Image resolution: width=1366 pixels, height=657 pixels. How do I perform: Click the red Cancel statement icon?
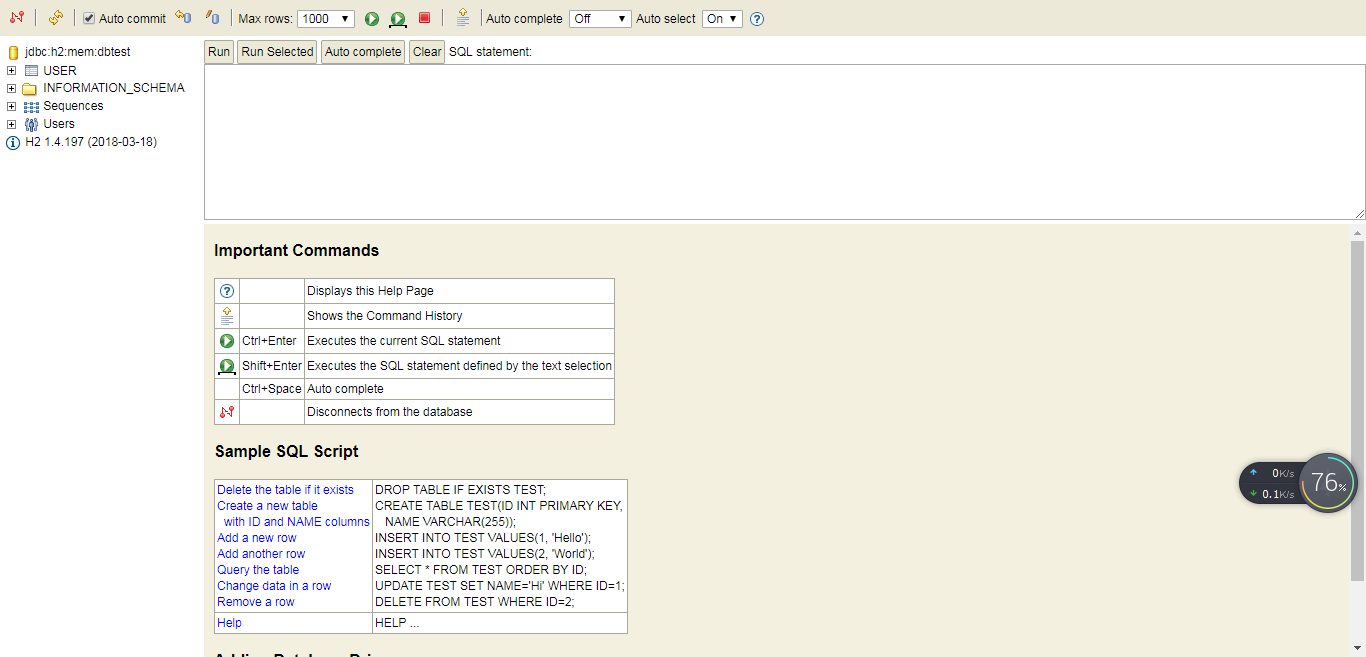(424, 18)
